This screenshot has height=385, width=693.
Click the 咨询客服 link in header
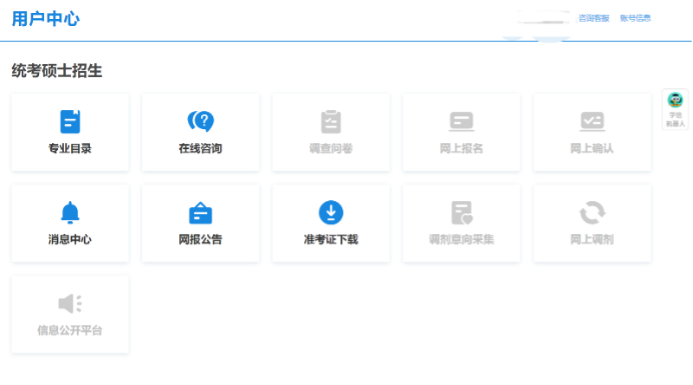pyautogui.click(x=594, y=18)
